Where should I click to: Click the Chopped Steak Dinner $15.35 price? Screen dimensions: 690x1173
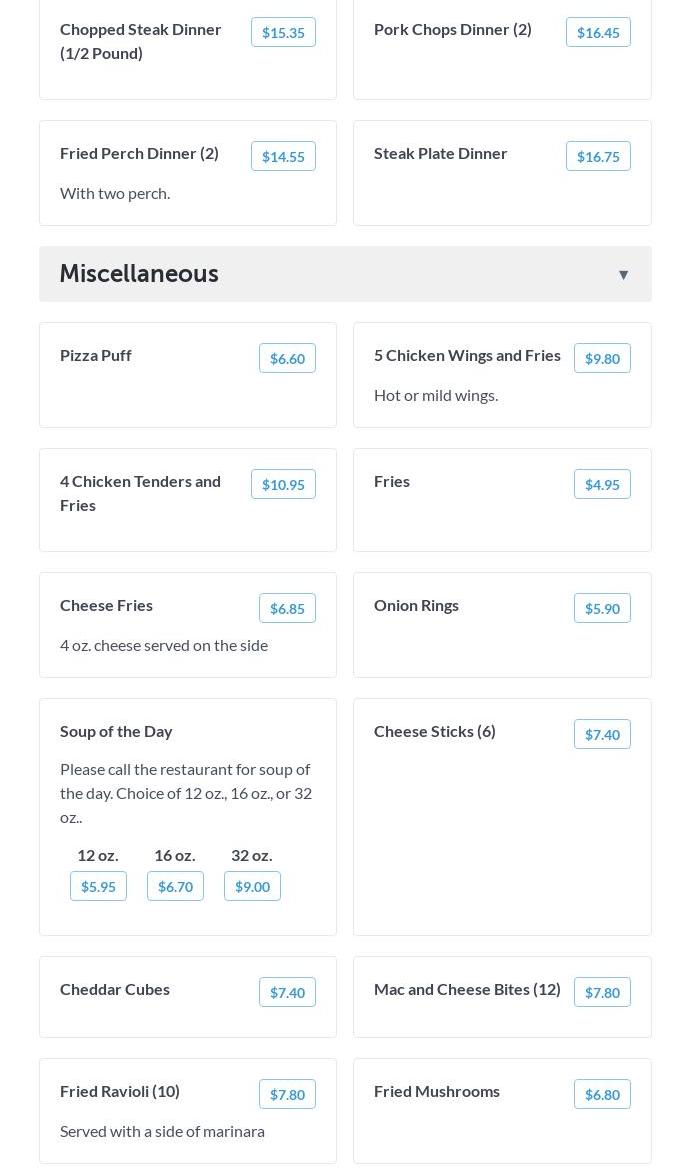283,32
